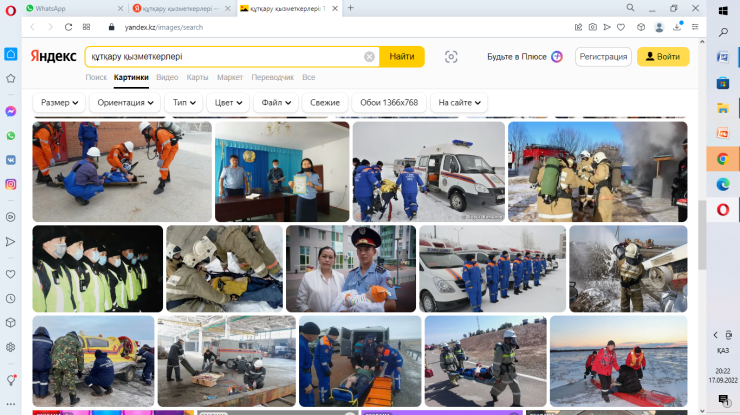Screen dimensions: 740x415
Task: Take a snapshot with the camera icon
Action: (593, 27)
